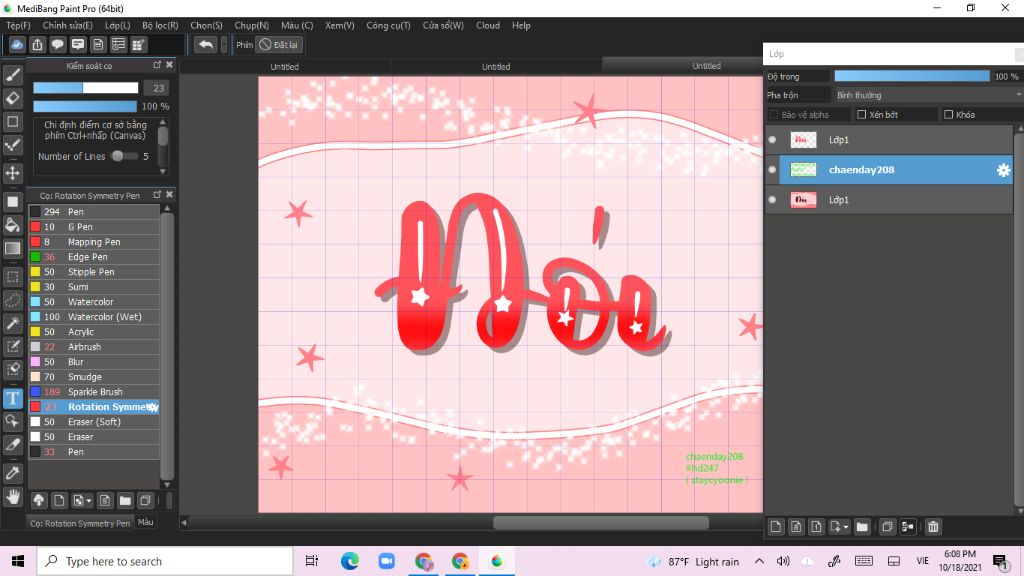Adjust the Number of Lines slider
The height and width of the screenshot is (576, 1024).
[124, 156]
